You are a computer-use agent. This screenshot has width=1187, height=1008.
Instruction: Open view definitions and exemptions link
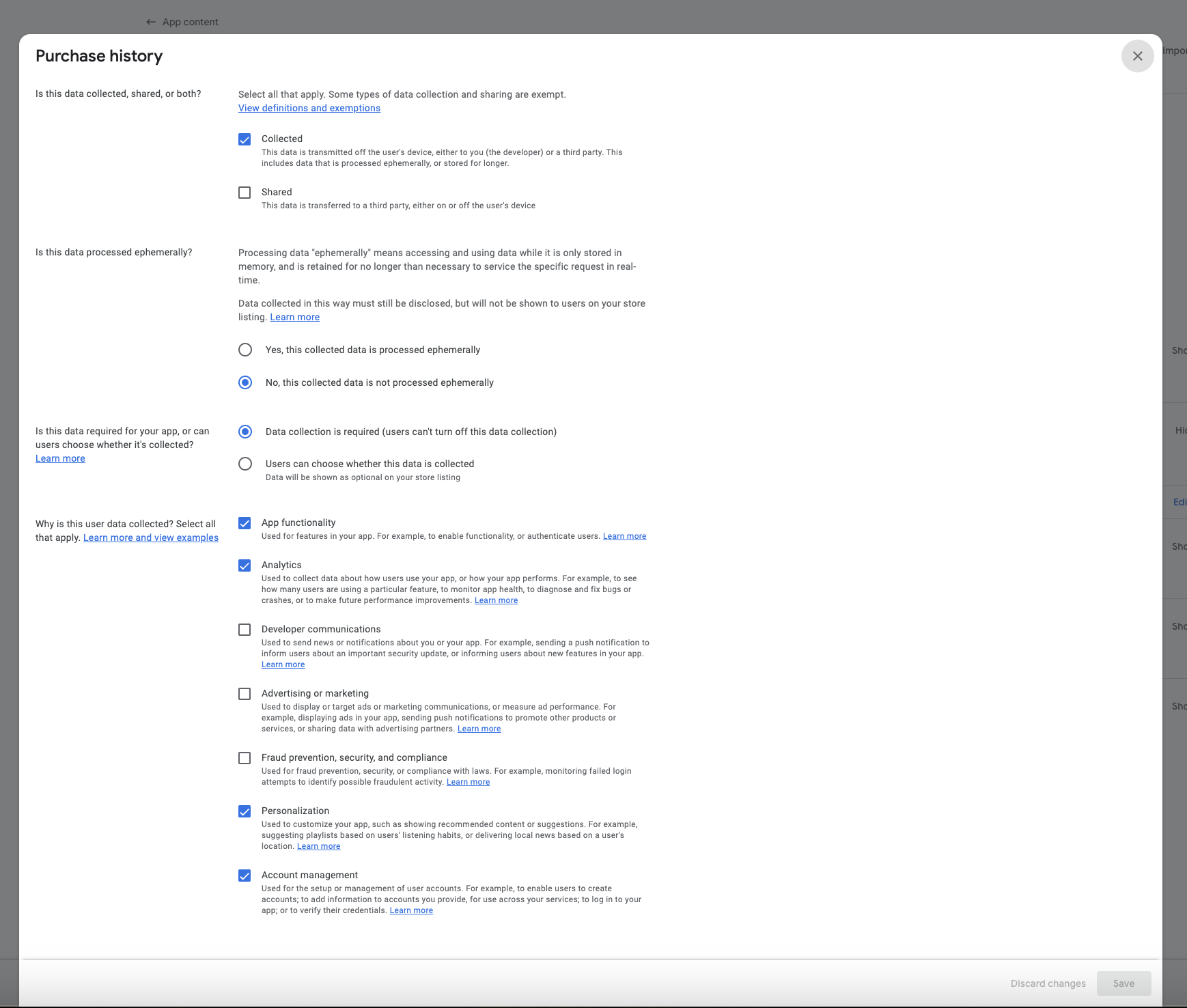point(309,108)
